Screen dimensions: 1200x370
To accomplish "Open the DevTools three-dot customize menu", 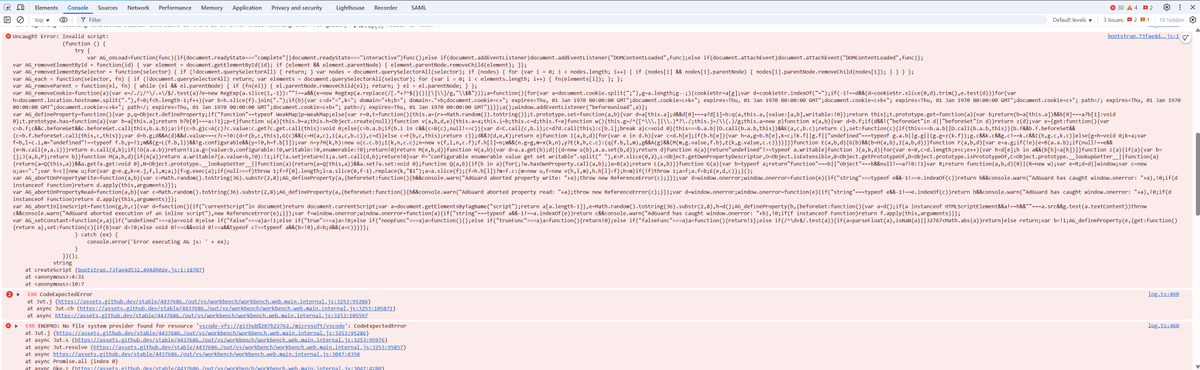I will 1180,6.
